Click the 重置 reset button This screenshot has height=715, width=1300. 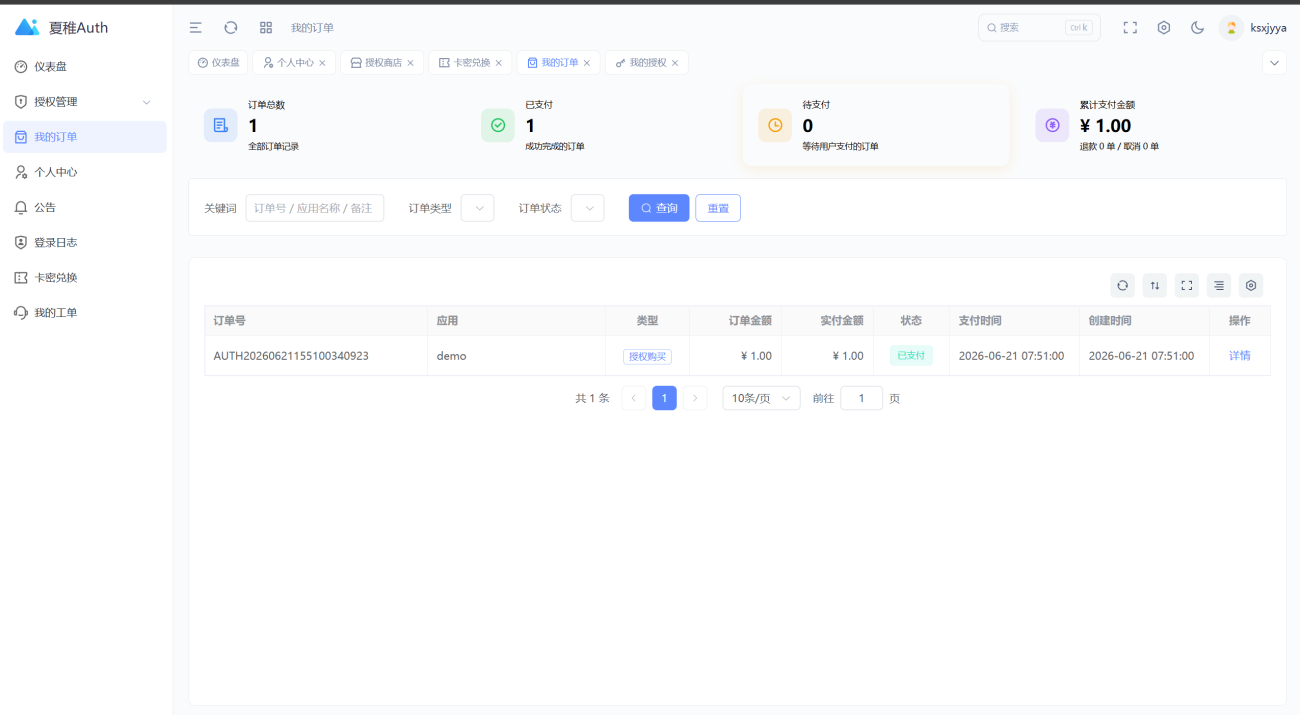click(718, 208)
